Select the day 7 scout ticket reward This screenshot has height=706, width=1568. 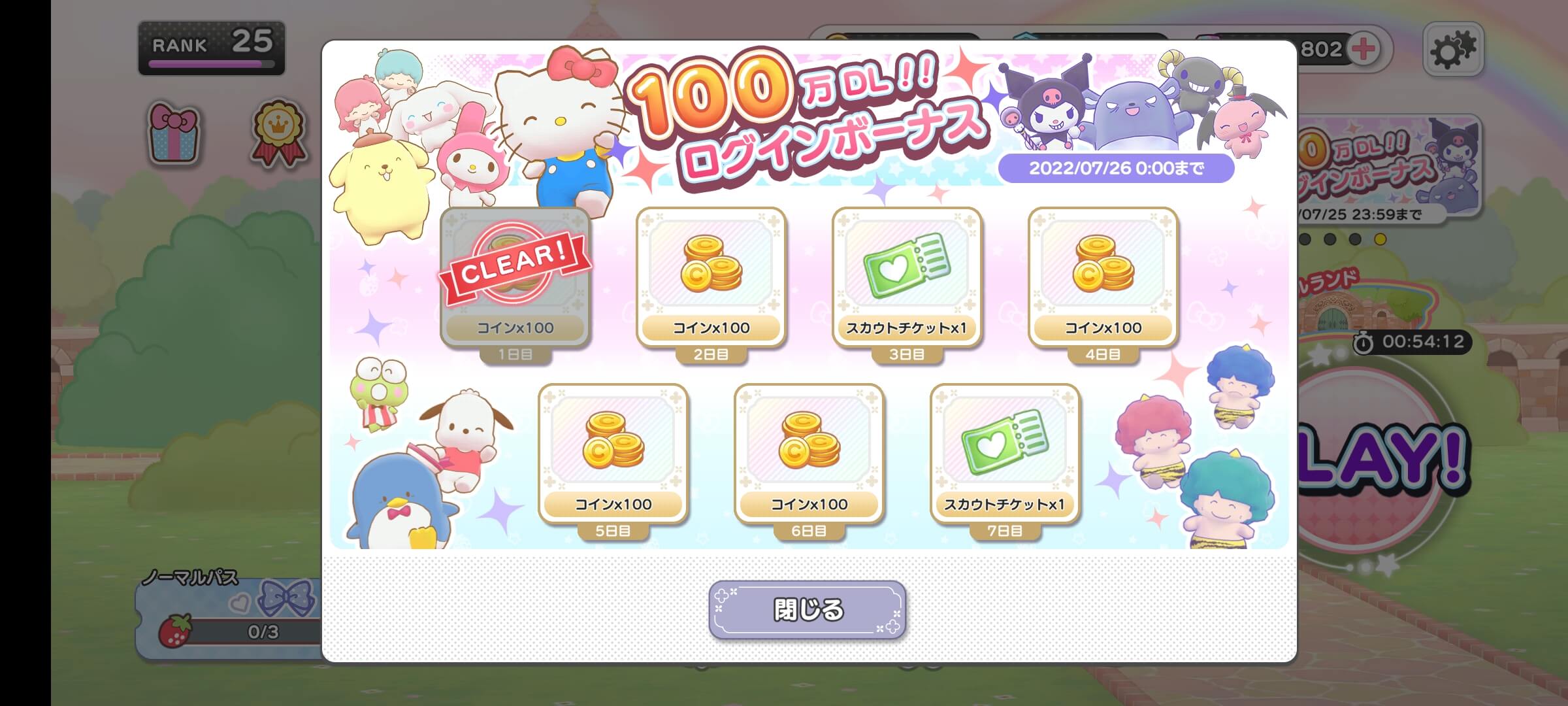1005,454
